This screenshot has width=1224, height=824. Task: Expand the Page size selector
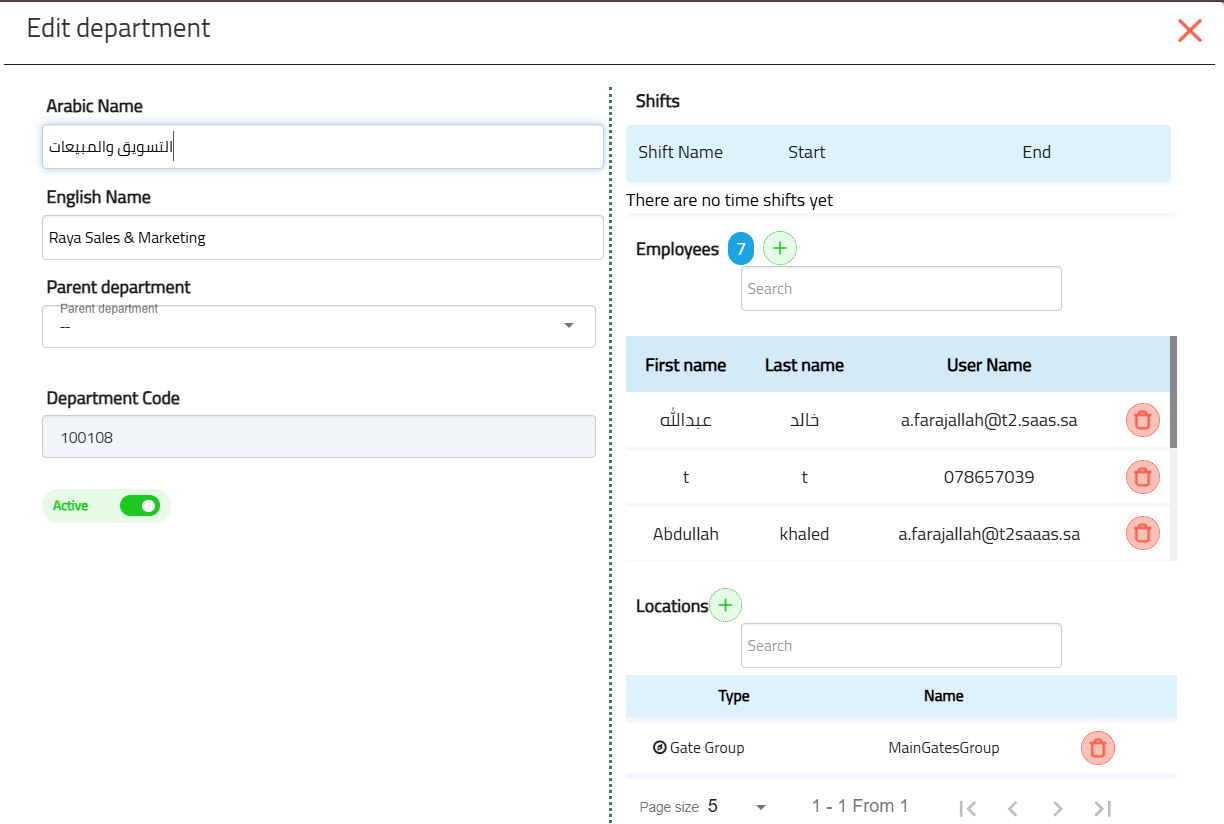coord(737,807)
